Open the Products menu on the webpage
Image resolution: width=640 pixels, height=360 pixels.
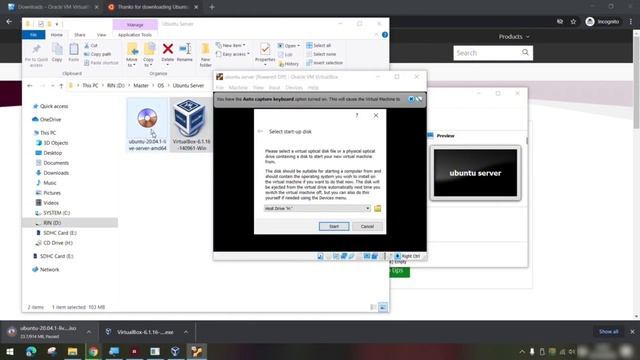pyautogui.click(x=514, y=37)
